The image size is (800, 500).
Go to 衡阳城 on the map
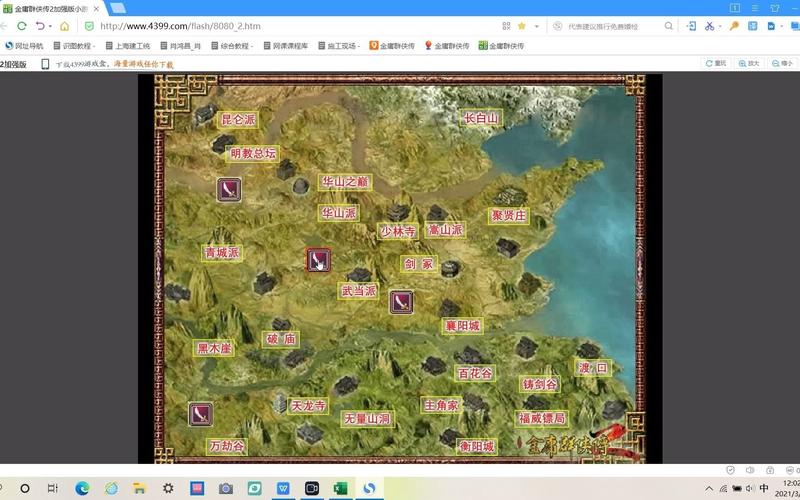477,446
